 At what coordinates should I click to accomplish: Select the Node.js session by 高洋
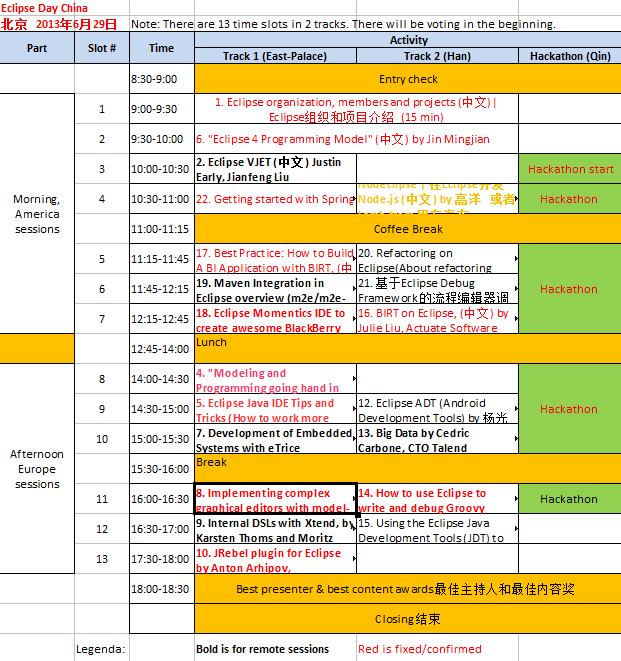point(437,199)
